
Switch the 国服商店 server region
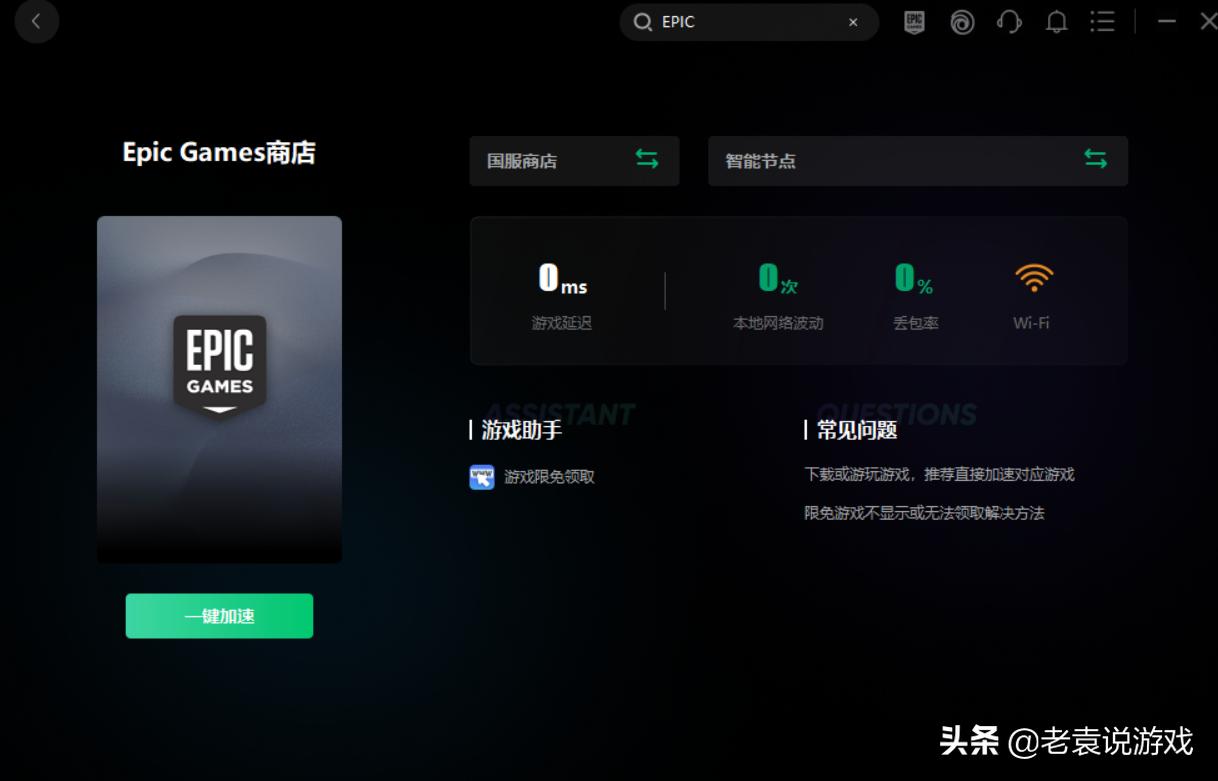tap(574, 161)
